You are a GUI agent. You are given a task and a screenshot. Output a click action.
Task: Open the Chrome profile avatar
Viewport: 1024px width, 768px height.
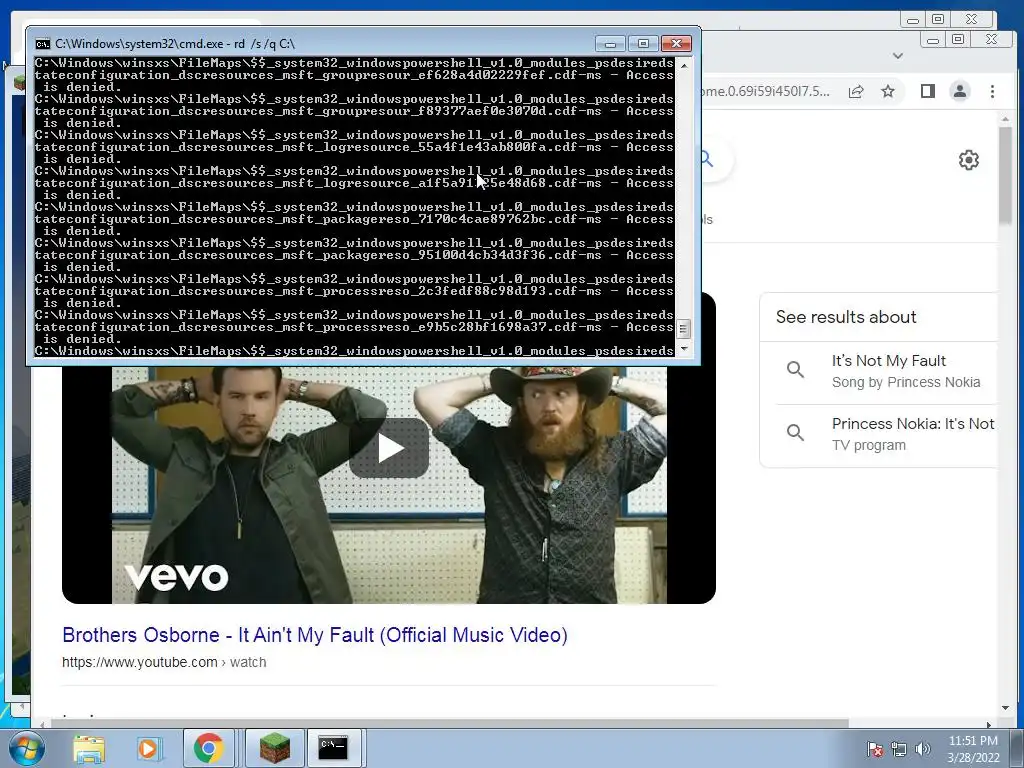(x=959, y=91)
